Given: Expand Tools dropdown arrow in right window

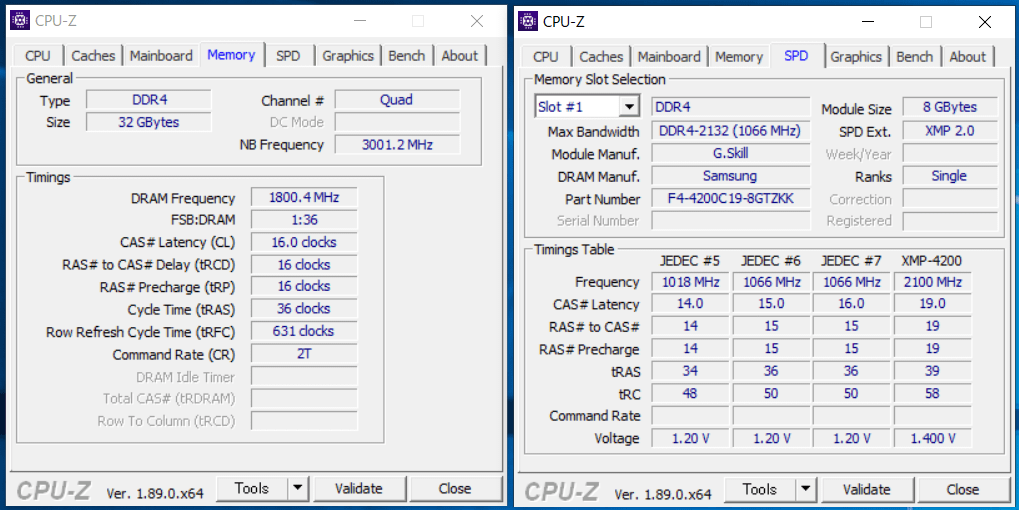Looking at the screenshot, I should point(805,489).
